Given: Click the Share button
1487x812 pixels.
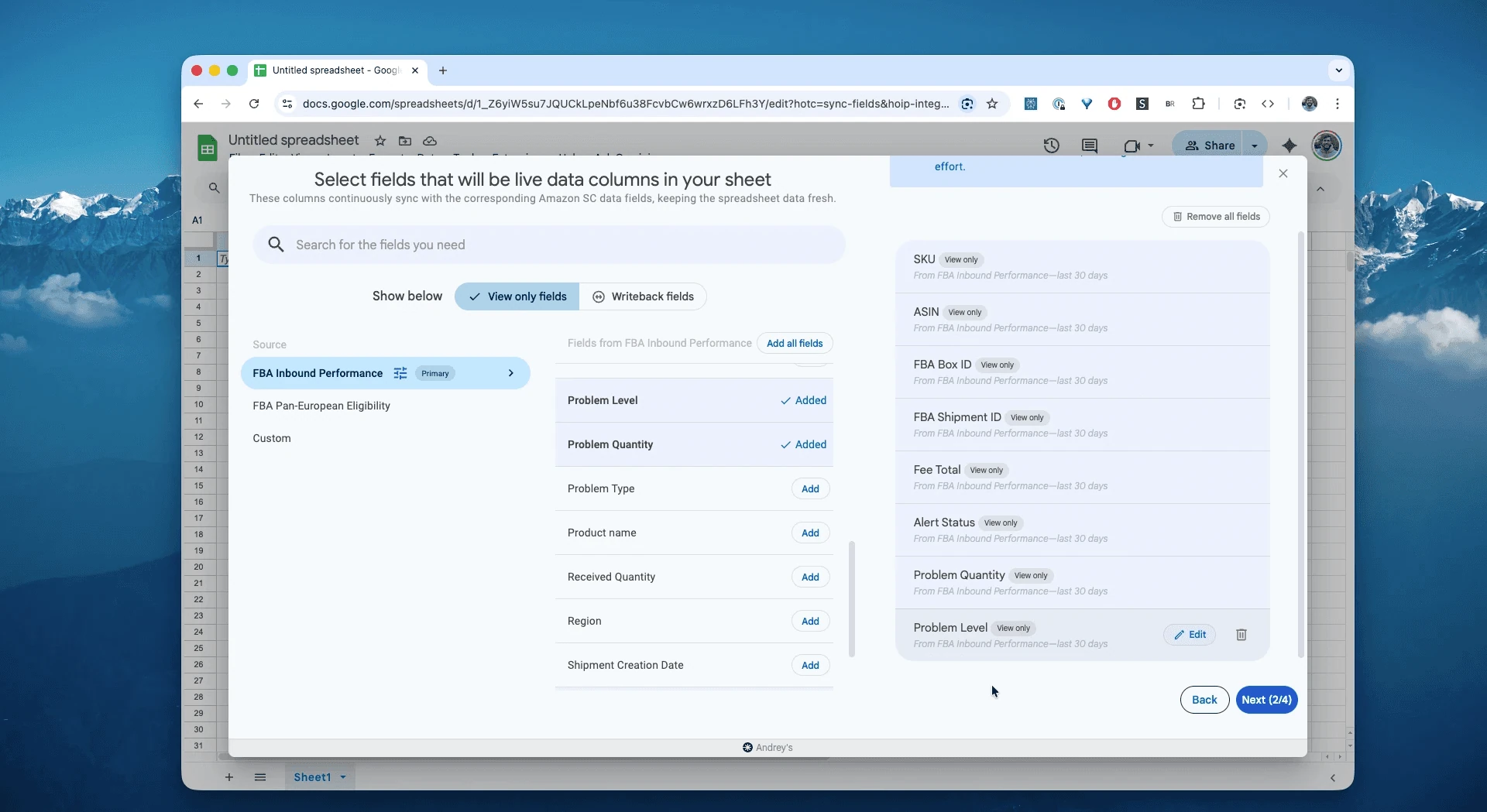Looking at the screenshot, I should [1210, 146].
